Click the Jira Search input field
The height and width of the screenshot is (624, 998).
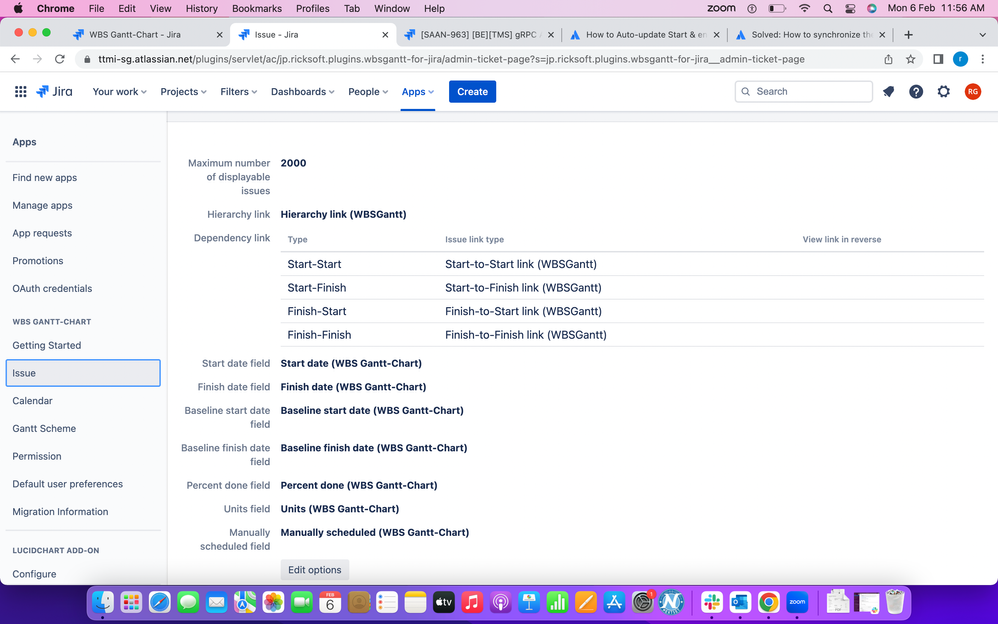803,92
